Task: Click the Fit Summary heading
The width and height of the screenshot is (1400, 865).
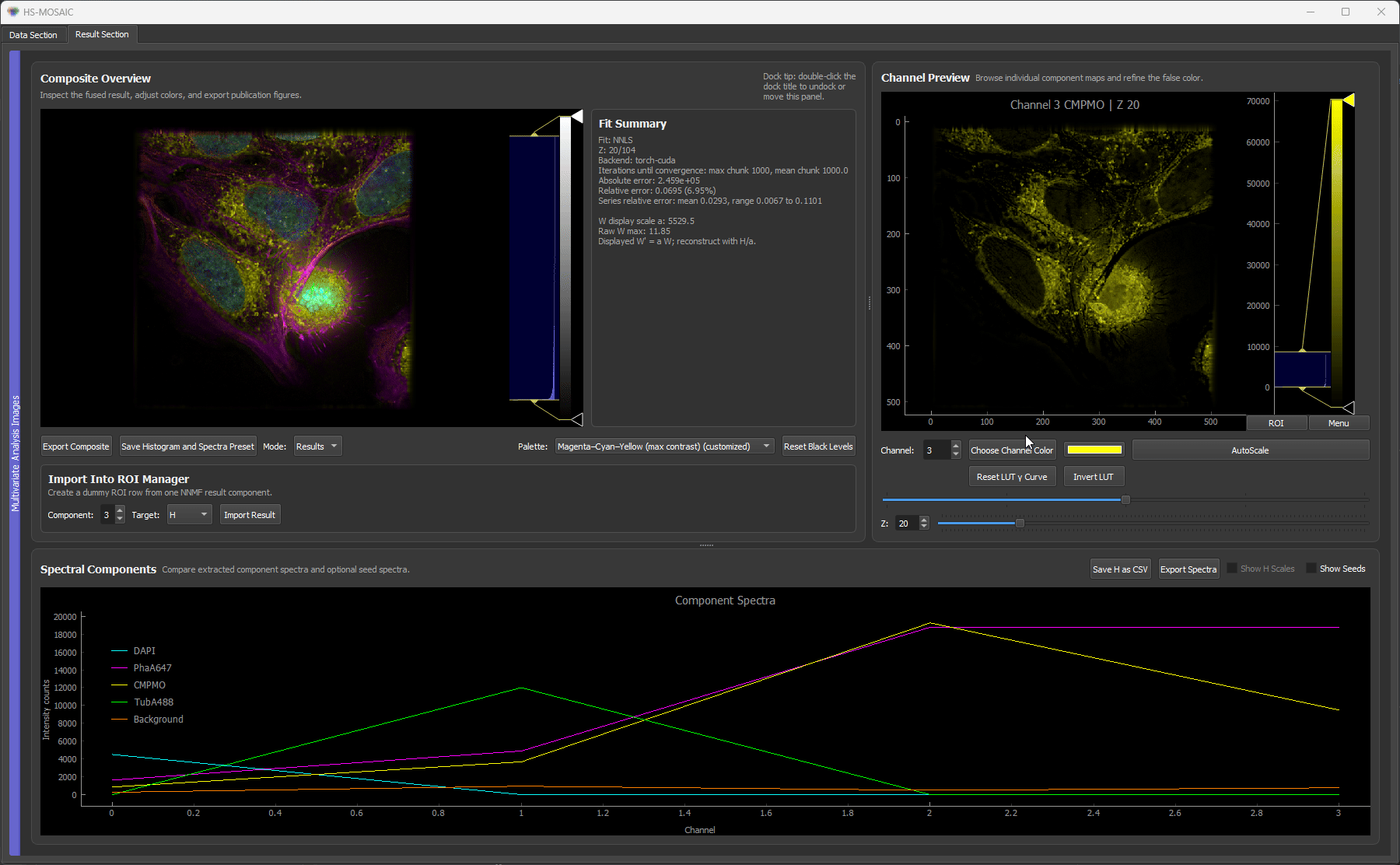Action: 632,124
